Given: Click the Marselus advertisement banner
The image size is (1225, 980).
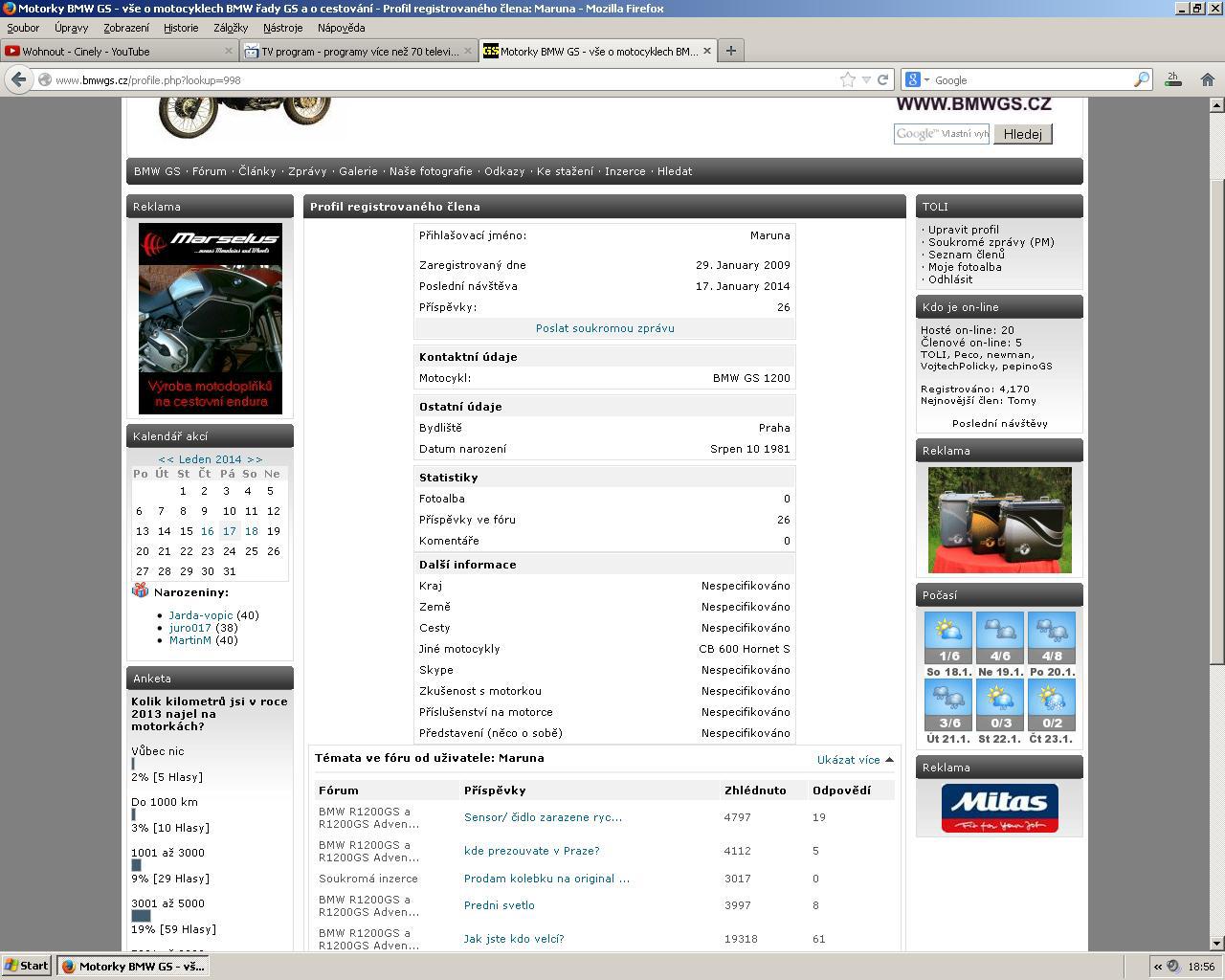Looking at the screenshot, I should point(210,319).
